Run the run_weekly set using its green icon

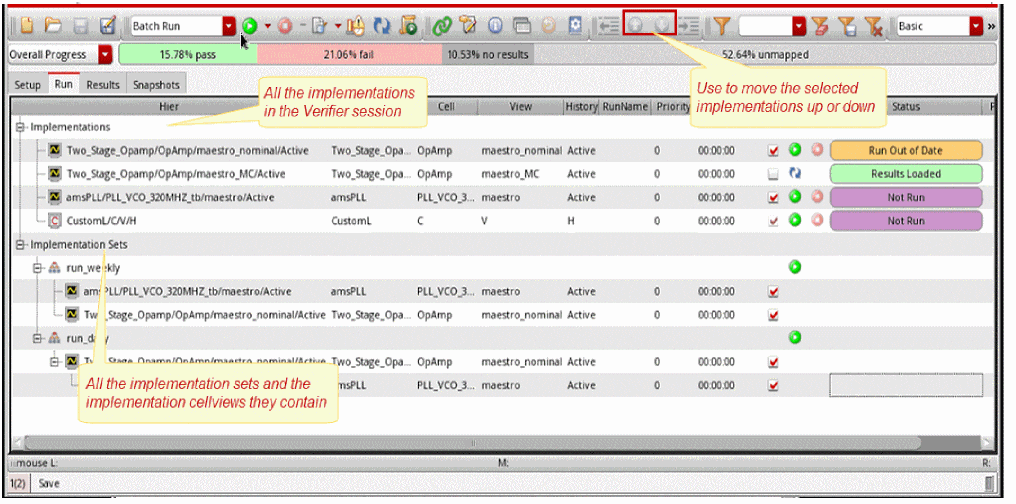click(x=795, y=267)
